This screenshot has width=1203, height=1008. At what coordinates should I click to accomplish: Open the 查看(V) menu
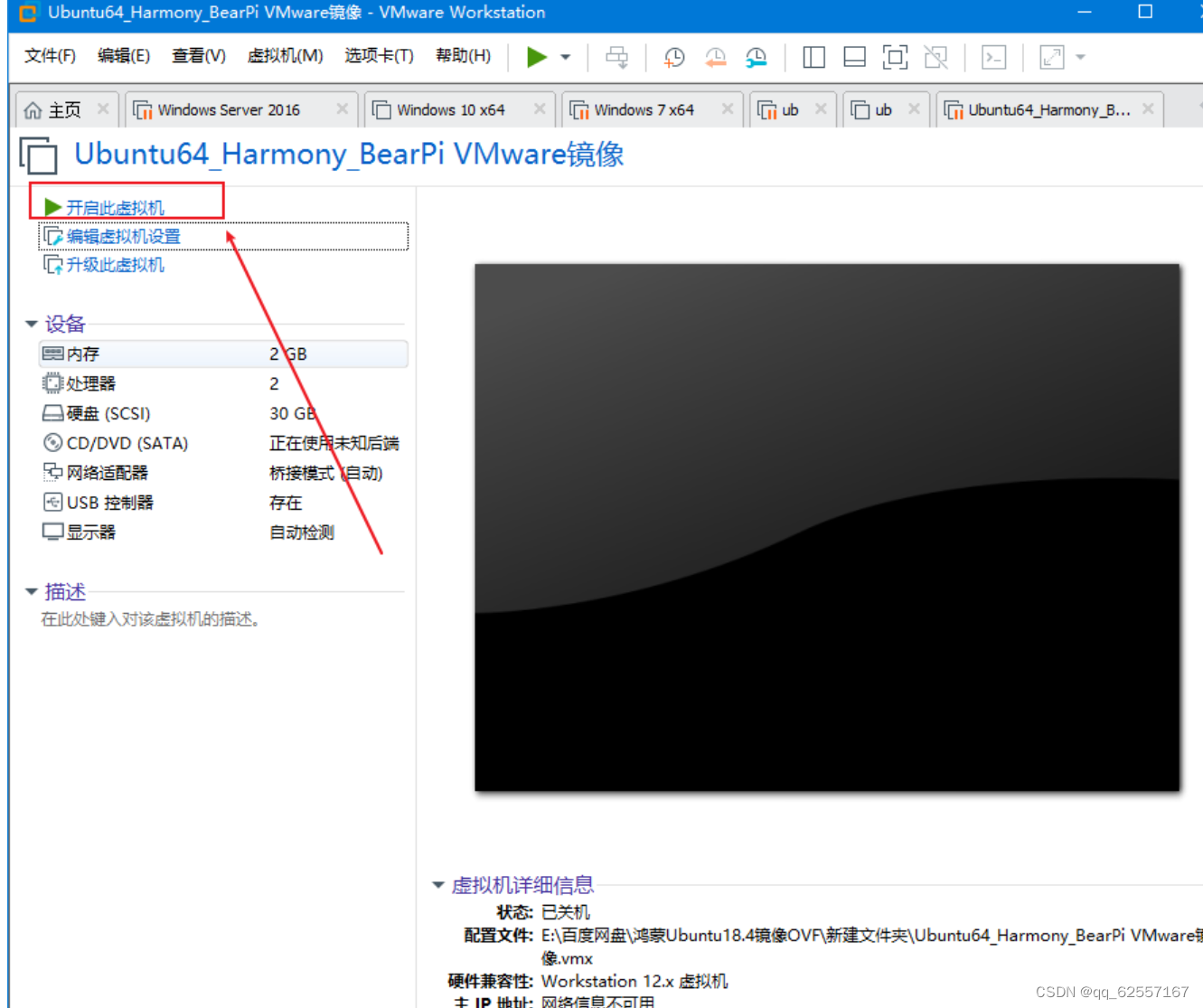199,56
